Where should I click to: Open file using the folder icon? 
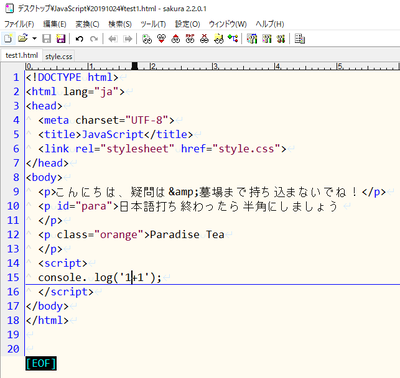(x=23, y=39)
